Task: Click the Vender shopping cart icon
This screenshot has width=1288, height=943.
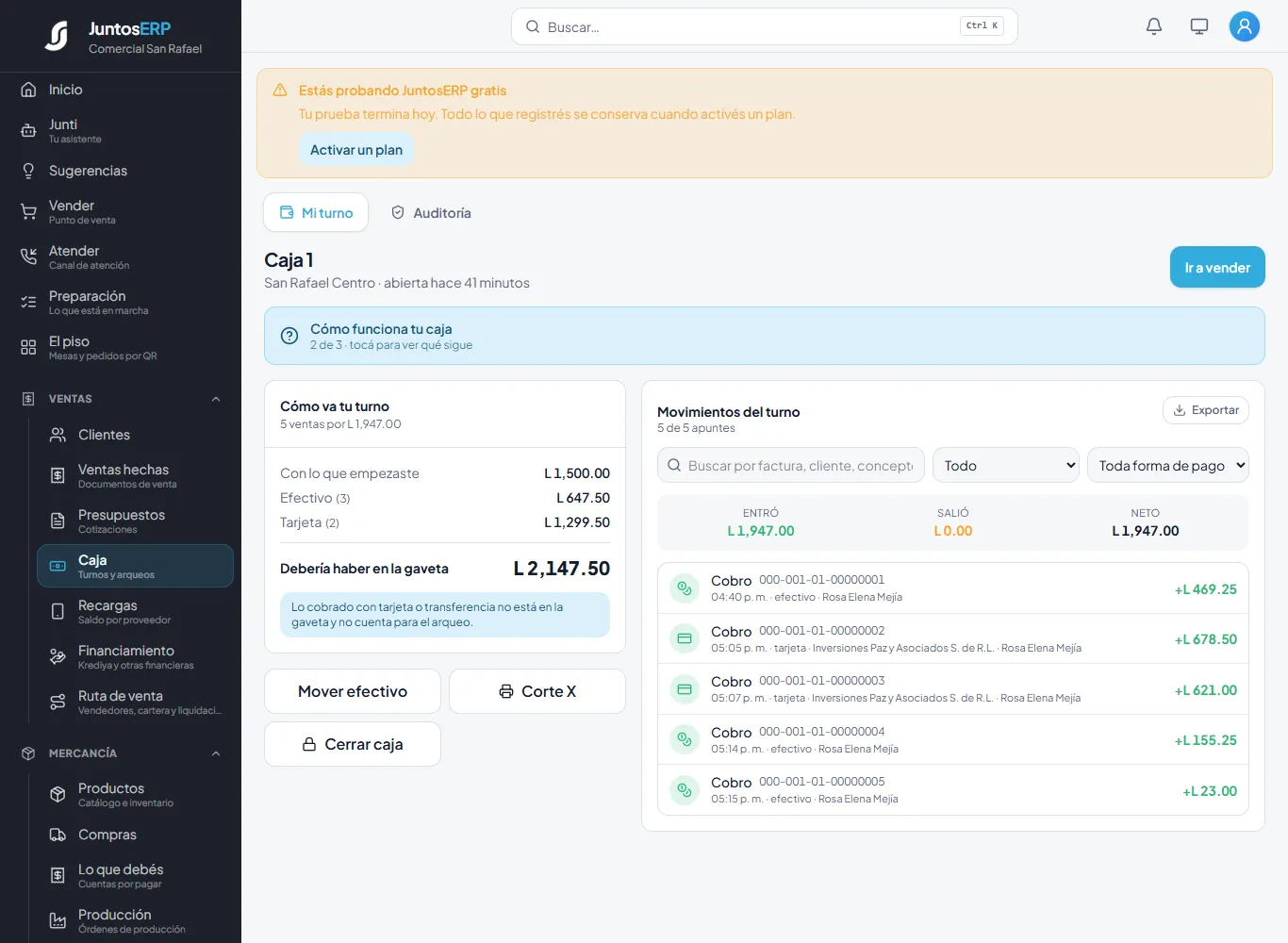Action: tap(28, 212)
